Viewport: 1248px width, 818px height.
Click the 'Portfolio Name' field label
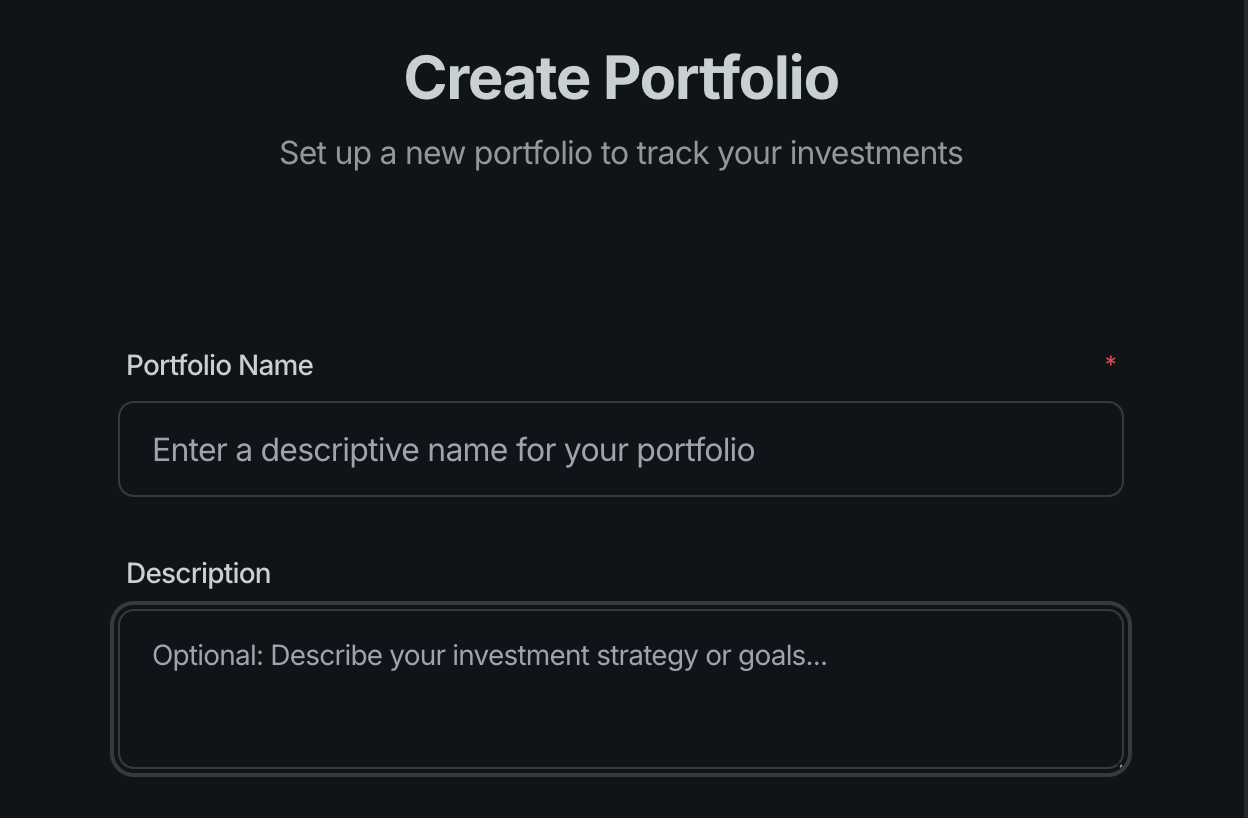pyautogui.click(x=219, y=365)
